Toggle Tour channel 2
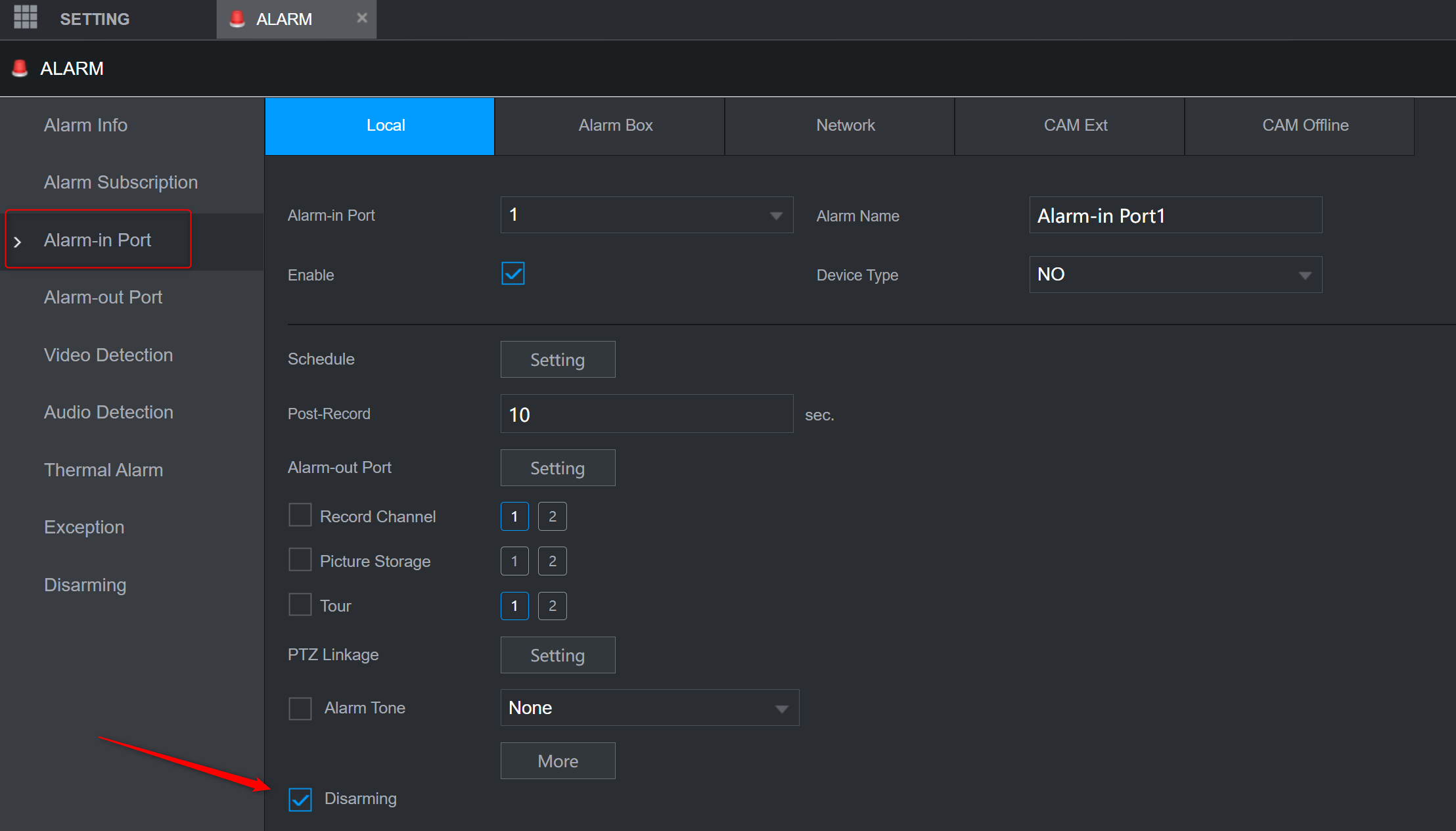Image resolution: width=1456 pixels, height=831 pixels. (x=553, y=606)
